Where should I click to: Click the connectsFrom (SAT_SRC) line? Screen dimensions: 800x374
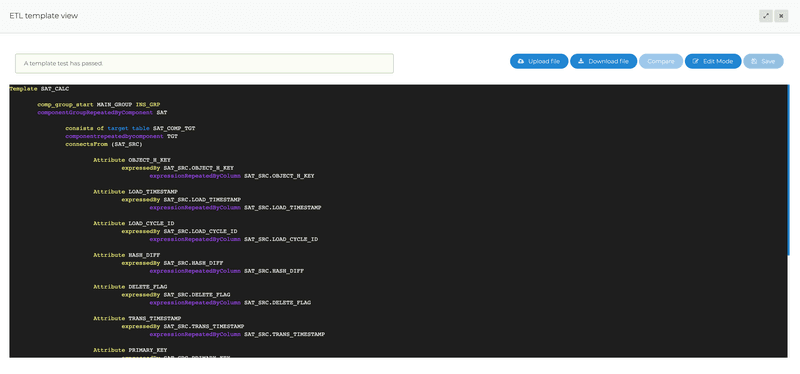point(104,144)
